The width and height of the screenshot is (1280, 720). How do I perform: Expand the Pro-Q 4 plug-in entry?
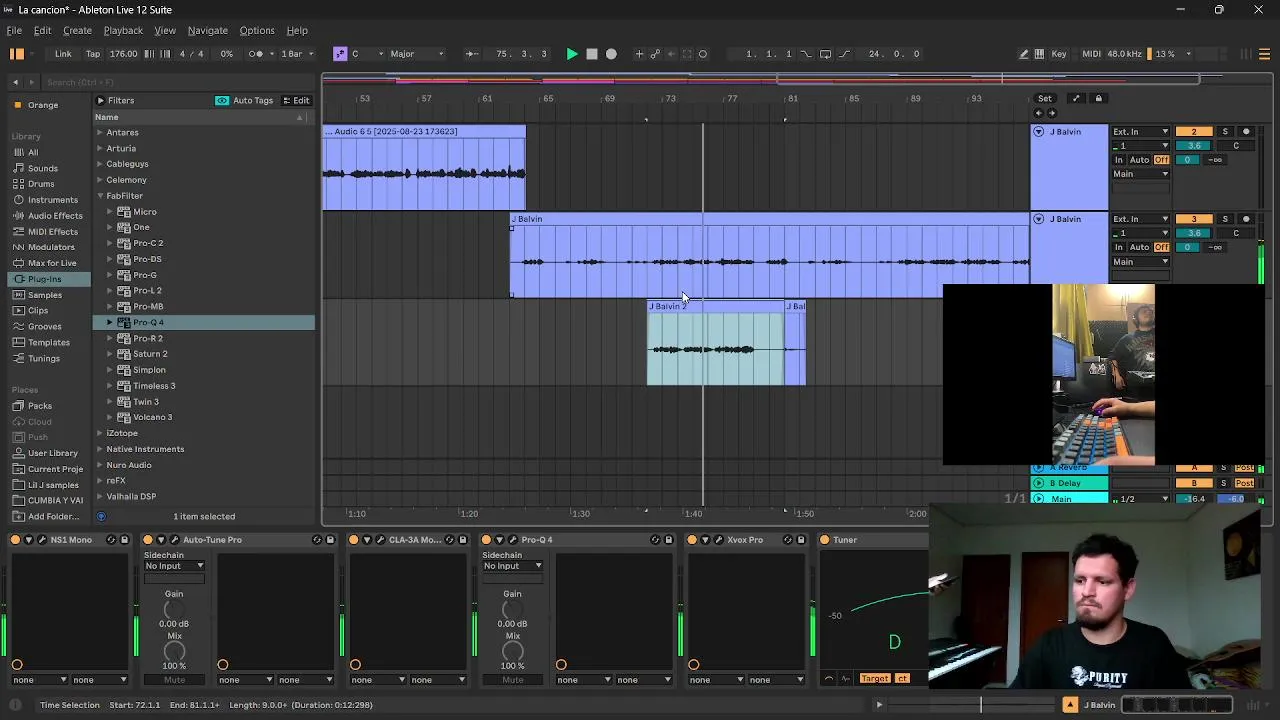[x=110, y=323]
